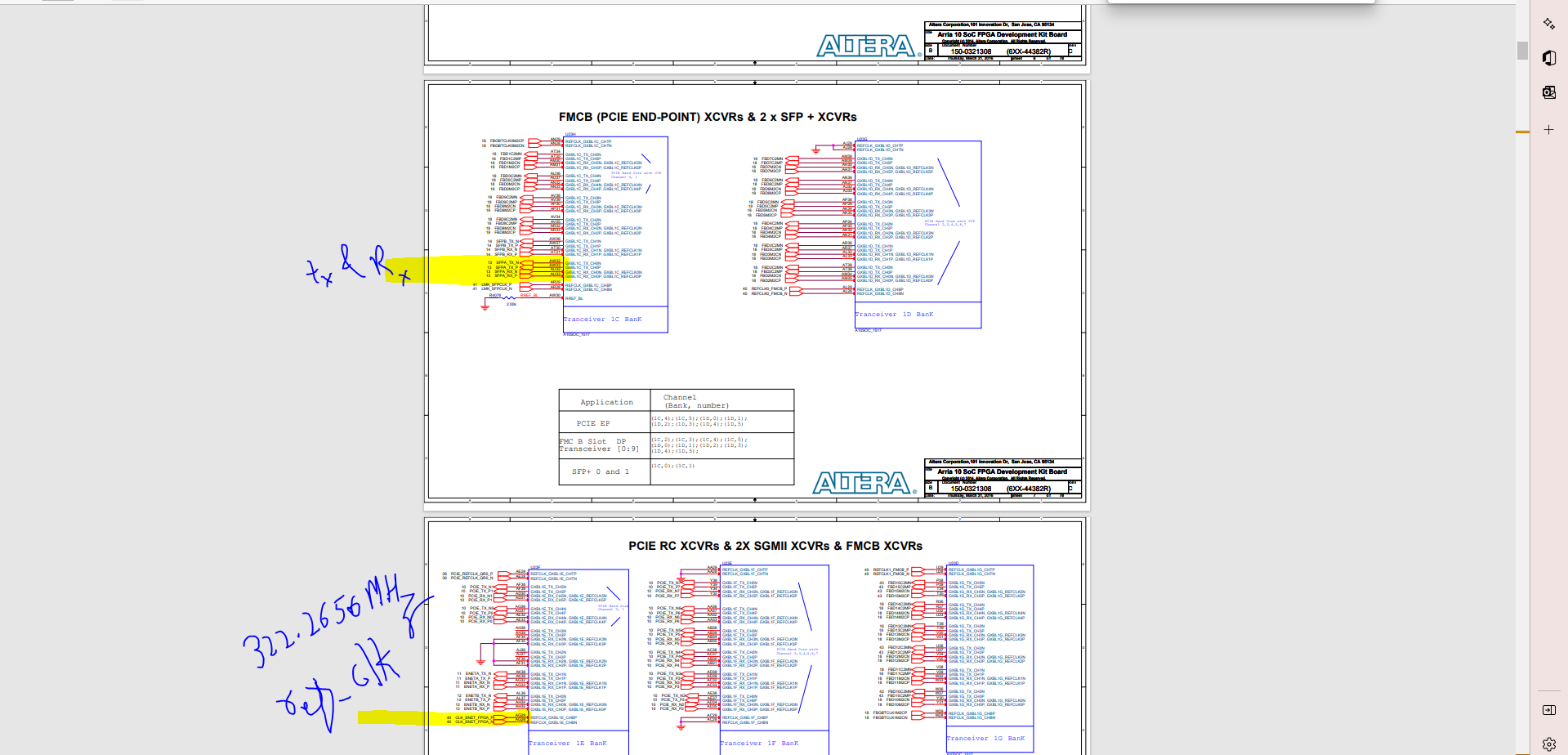1568x755 pixels.
Task: Add a new sidebar app with plus
Action: point(1548,129)
